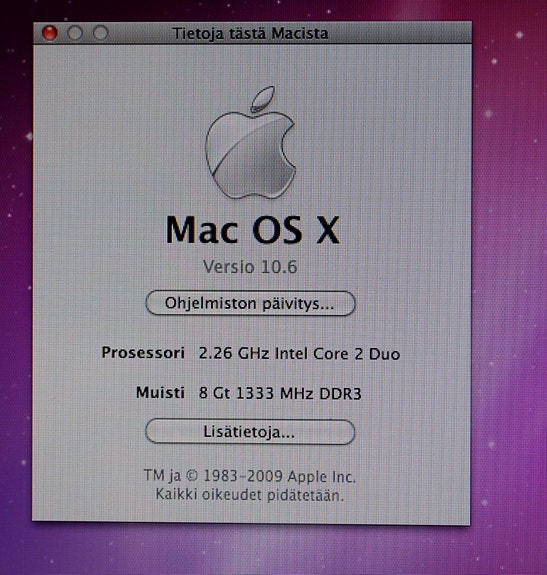
Task: Select the Prosessori label
Action: tap(143, 353)
